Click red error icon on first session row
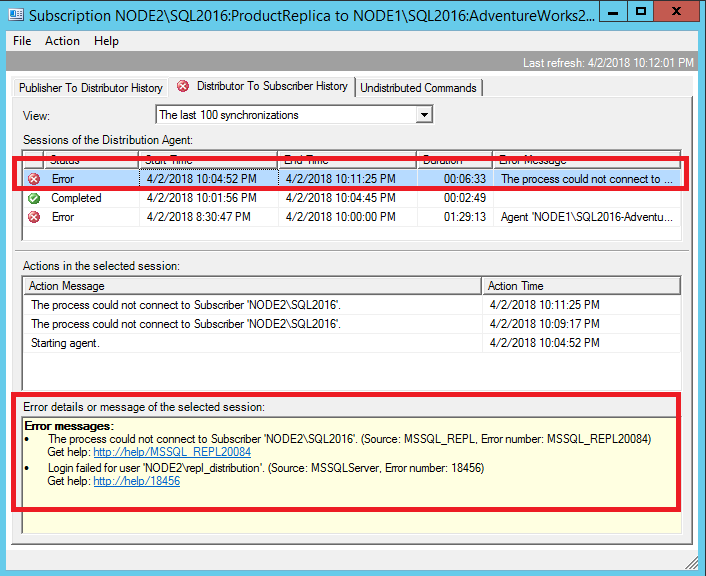Image resolution: width=706 pixels, height=576 pixels. coord(34,179)
